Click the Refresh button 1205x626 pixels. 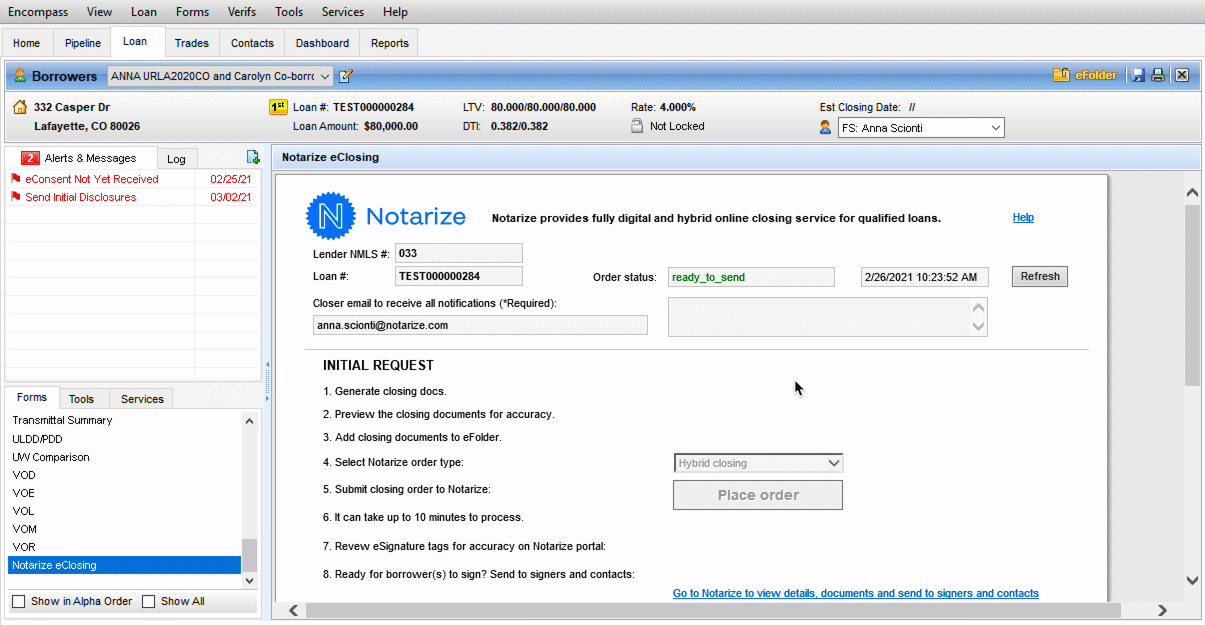click(1040, 276)
